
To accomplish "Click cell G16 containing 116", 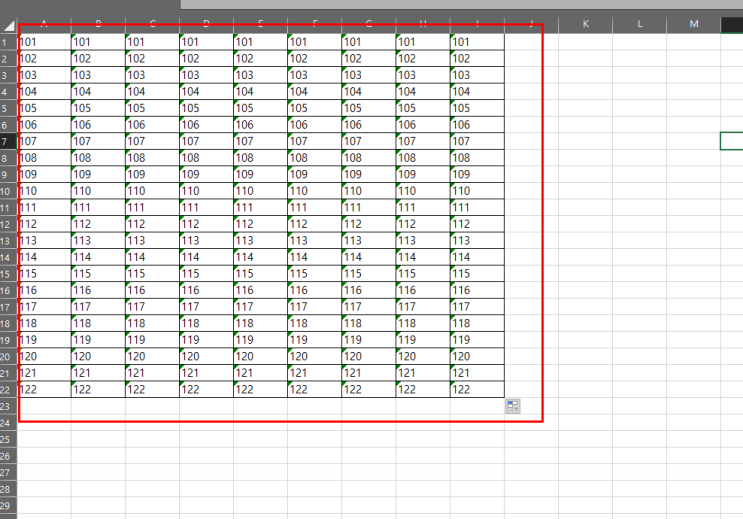I will (x=369, y=290).
